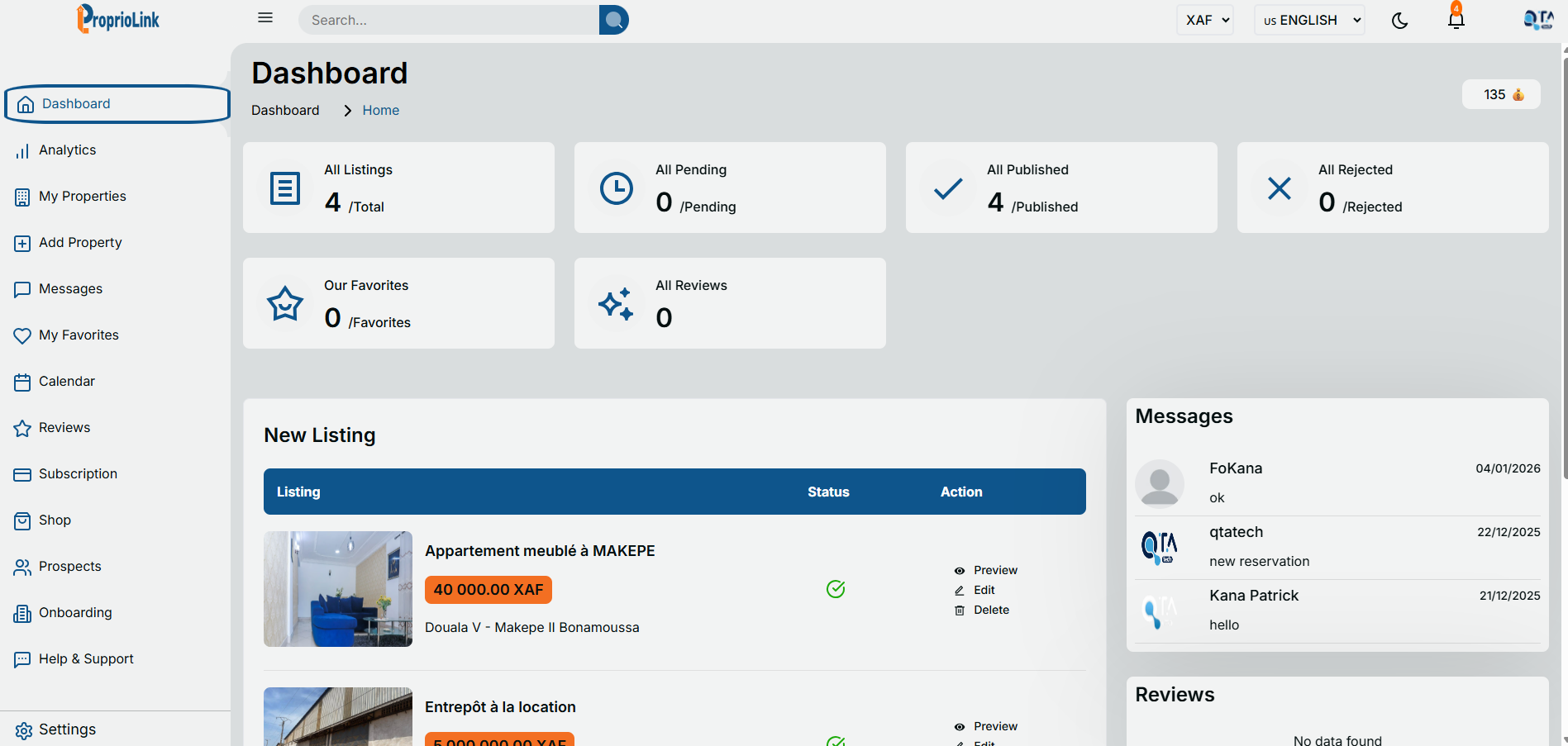The image size is (1568, 746).
Task: Click the All Pending clock icon
Action: 617,188
